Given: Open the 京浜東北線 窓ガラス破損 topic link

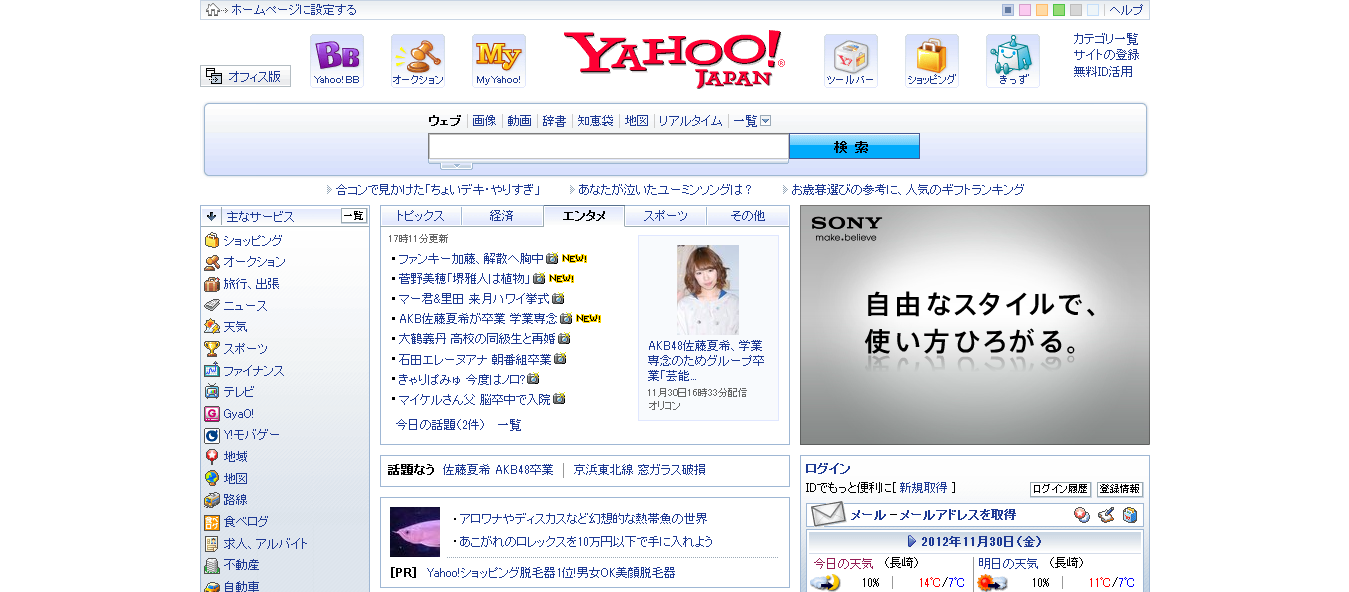Looking at the screenshot, I should point(639,470).
